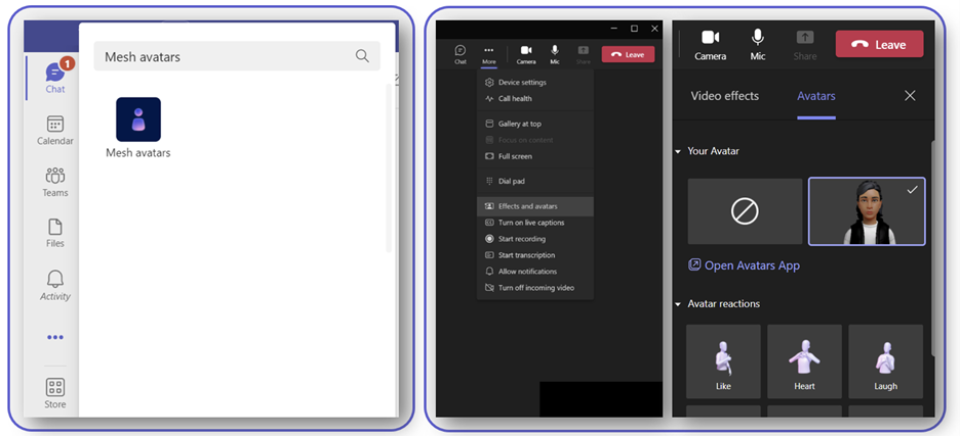Click the Mesh avatars app icon

[x=138, y=120]
